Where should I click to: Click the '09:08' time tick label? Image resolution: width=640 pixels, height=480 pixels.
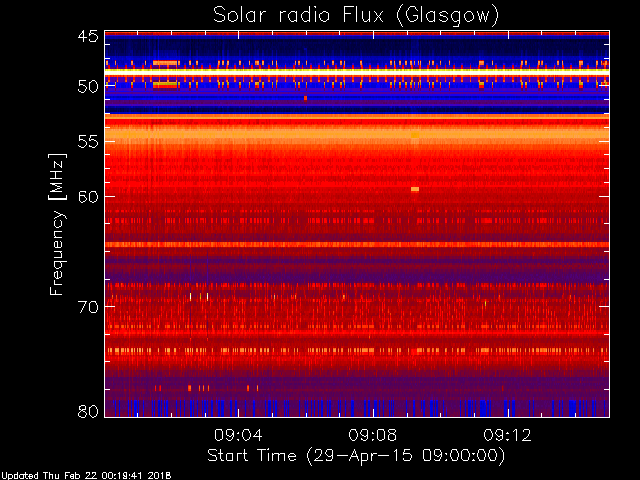(373, 435)
